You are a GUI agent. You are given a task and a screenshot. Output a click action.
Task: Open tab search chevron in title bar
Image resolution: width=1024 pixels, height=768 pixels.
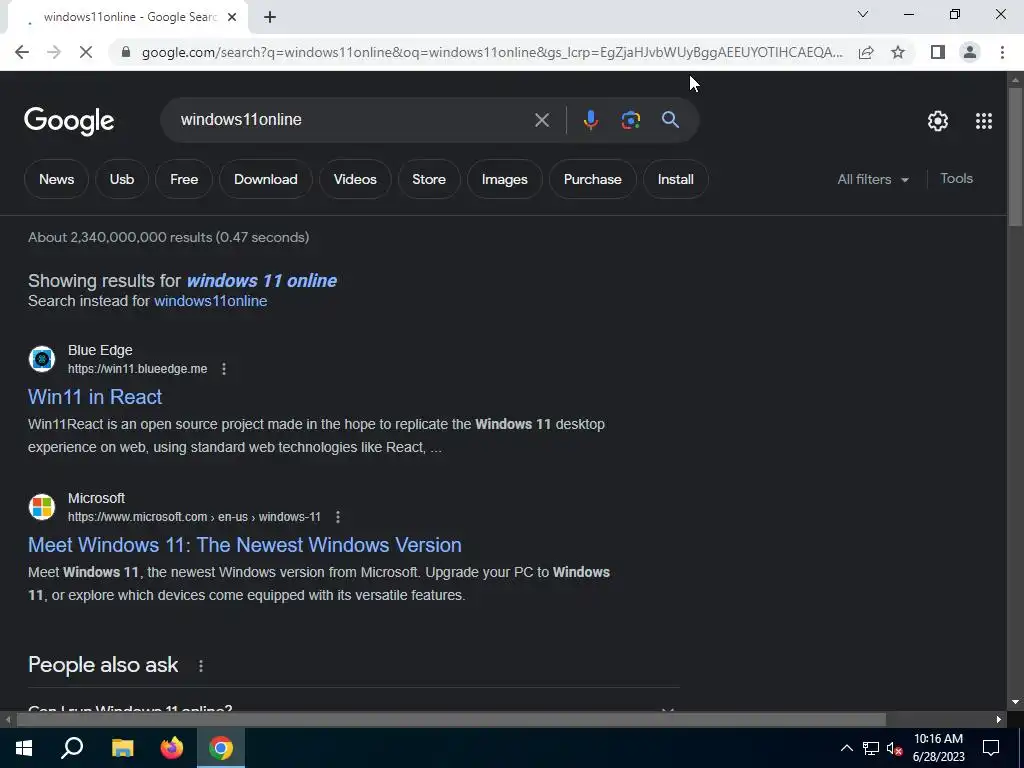pos(863,14)
